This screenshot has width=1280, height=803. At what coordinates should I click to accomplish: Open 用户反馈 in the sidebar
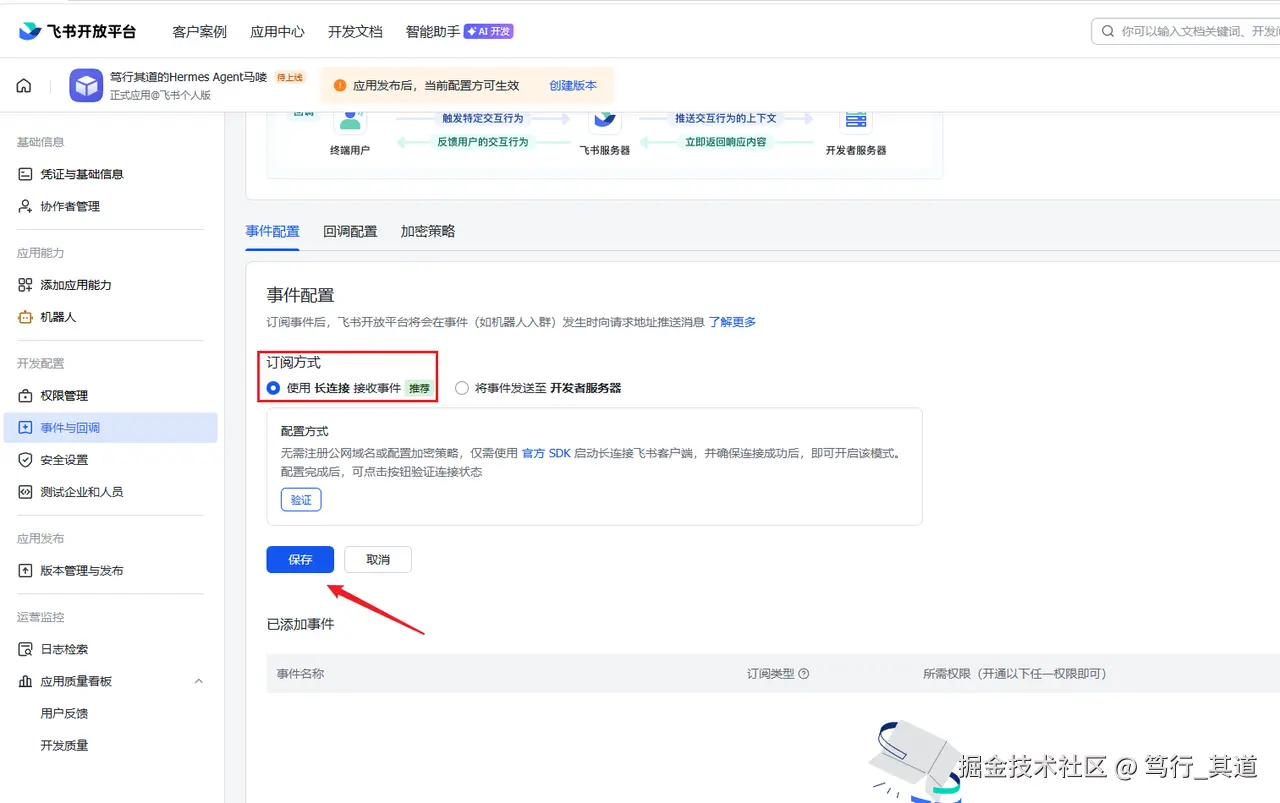pos(64,714)
